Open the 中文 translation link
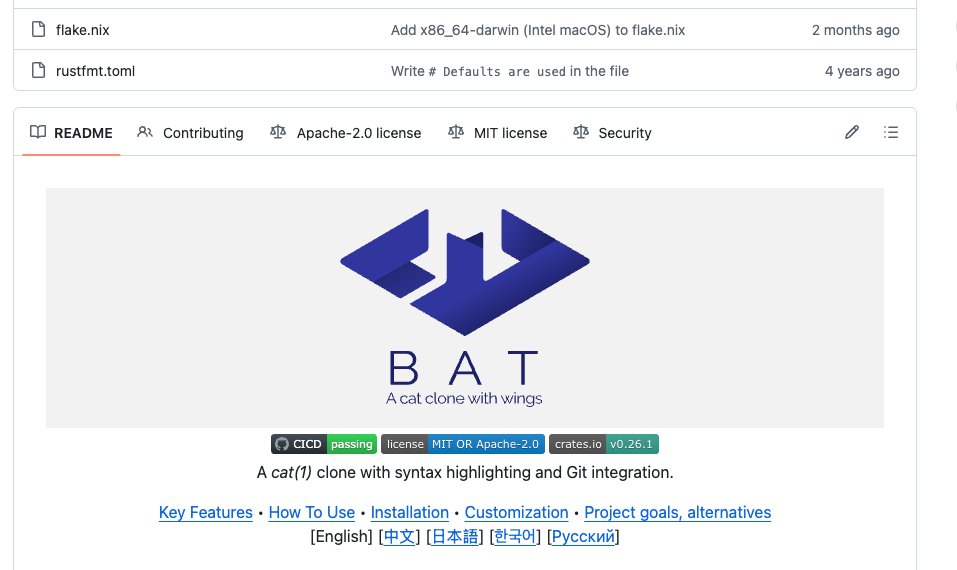This screenshot has width=957, height=570. pyautogui.click(x=399, y=536)
